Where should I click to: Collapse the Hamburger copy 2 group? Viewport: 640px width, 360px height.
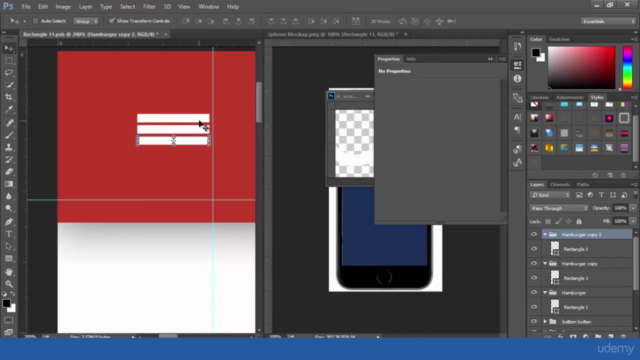pyautogui.click(x=545, y=234)
